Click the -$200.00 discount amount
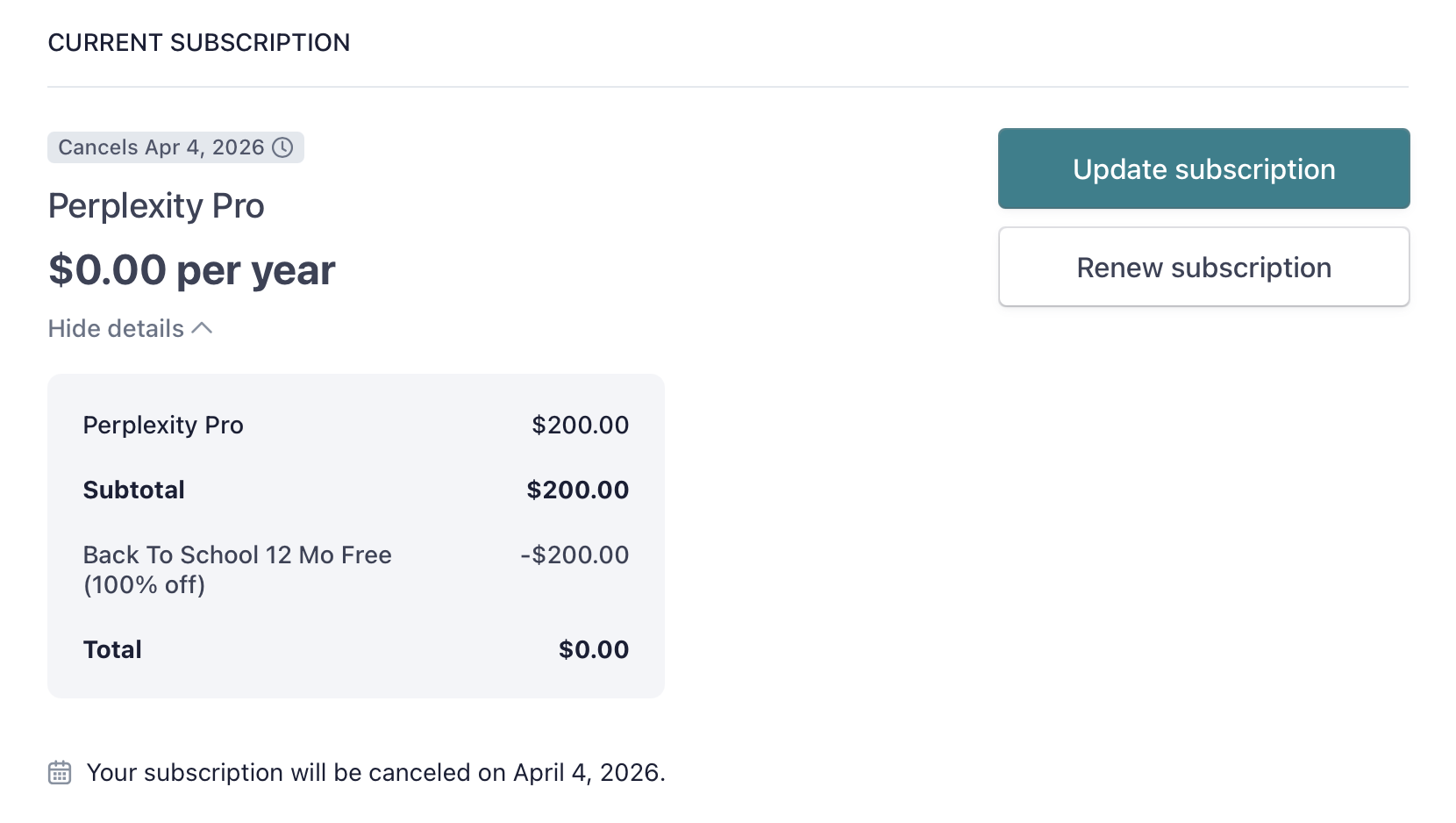This screenshot has height=823, width=1456. pyautogui.click(x=575, y=555)
